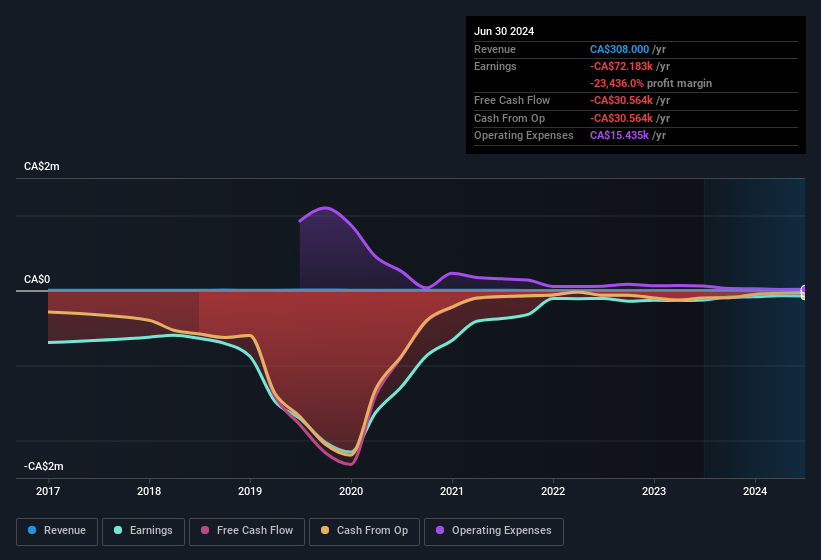Select the 2023 x-axis label
The width and height of the screenshot is (821, 560).
(x=654, y=491)
